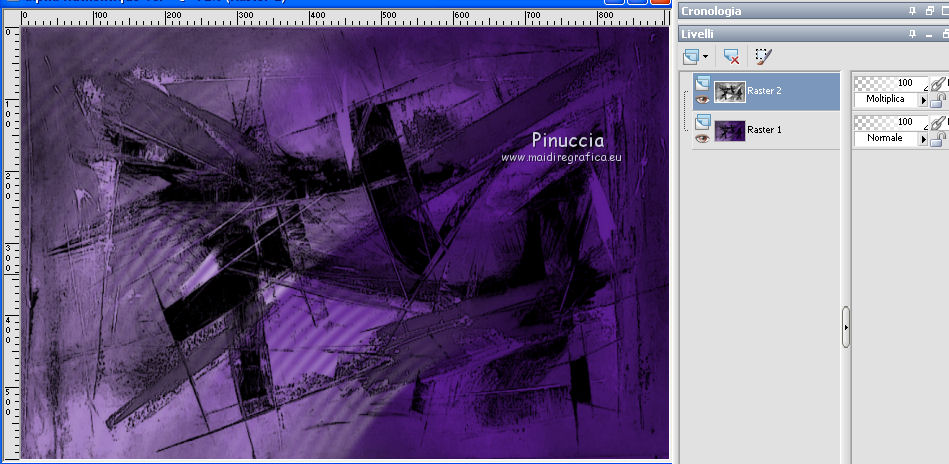Click the Moltiplica blend mode field

(x=887, y=99)
